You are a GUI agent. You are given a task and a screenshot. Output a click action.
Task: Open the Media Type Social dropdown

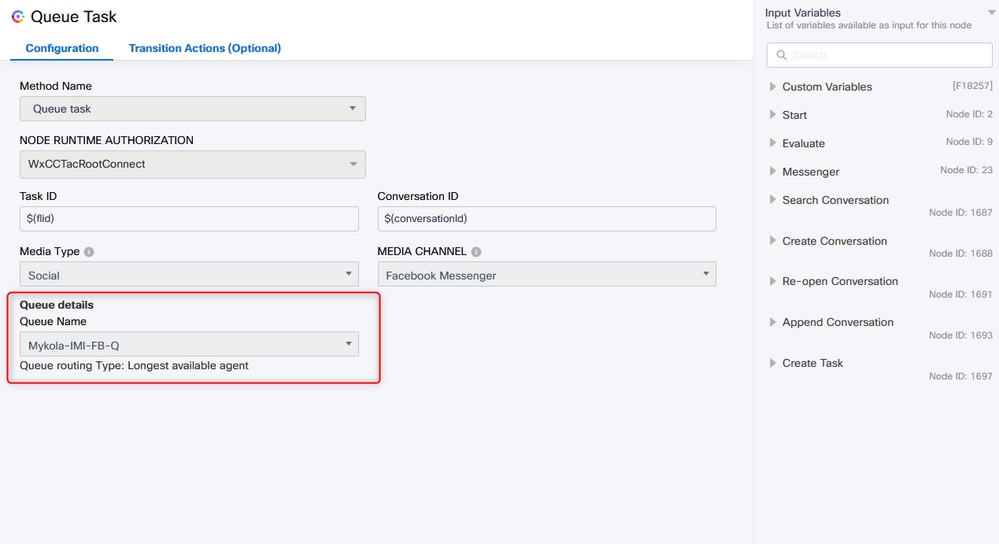pyautogui.click(x=189, y=275)
